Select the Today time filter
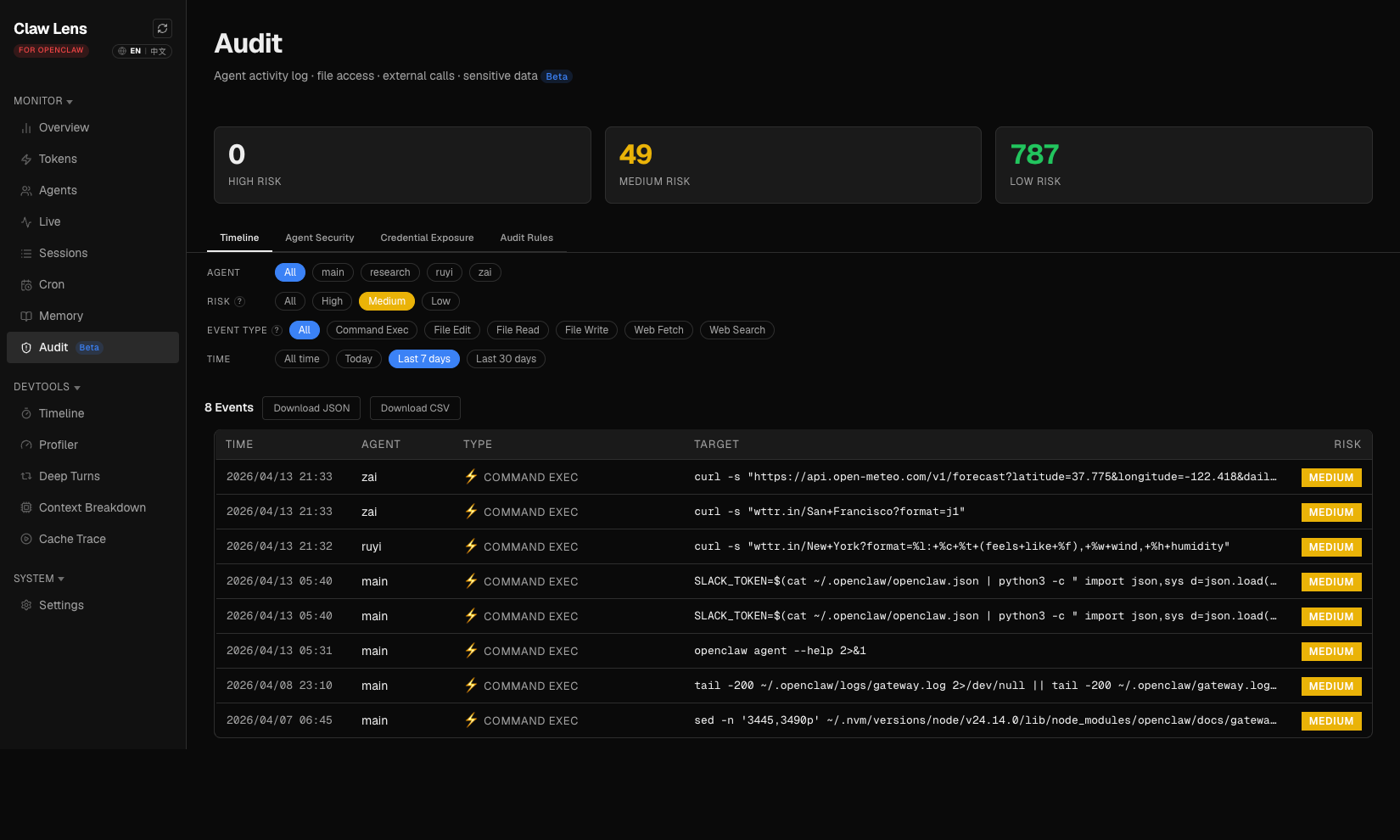 click(x=359, y=359)
